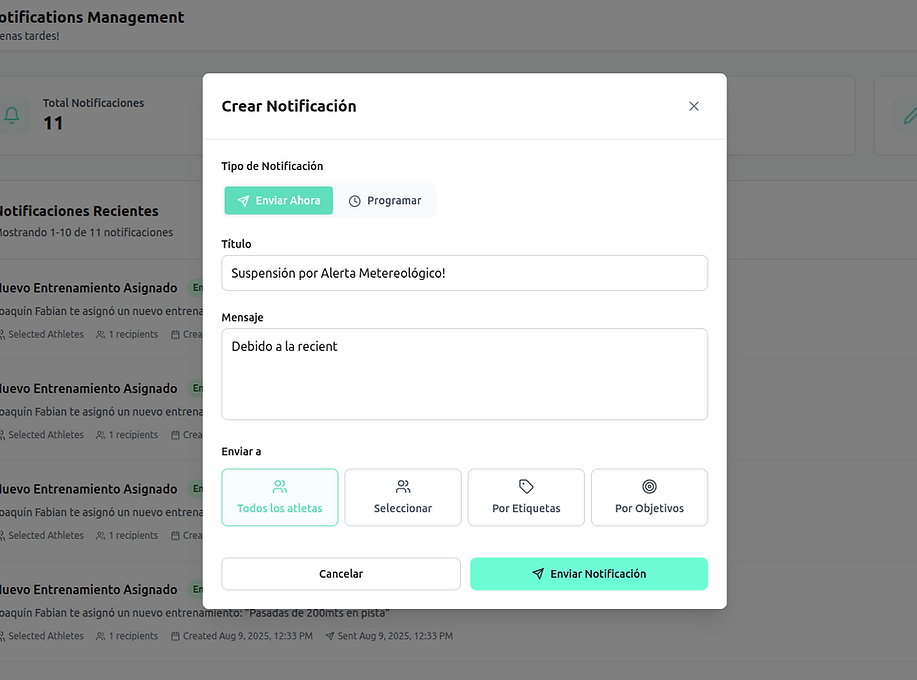Screen dimensions: 917x680
Task: Close the Crear Notificación dialog
Action: (x=694, y=106)
